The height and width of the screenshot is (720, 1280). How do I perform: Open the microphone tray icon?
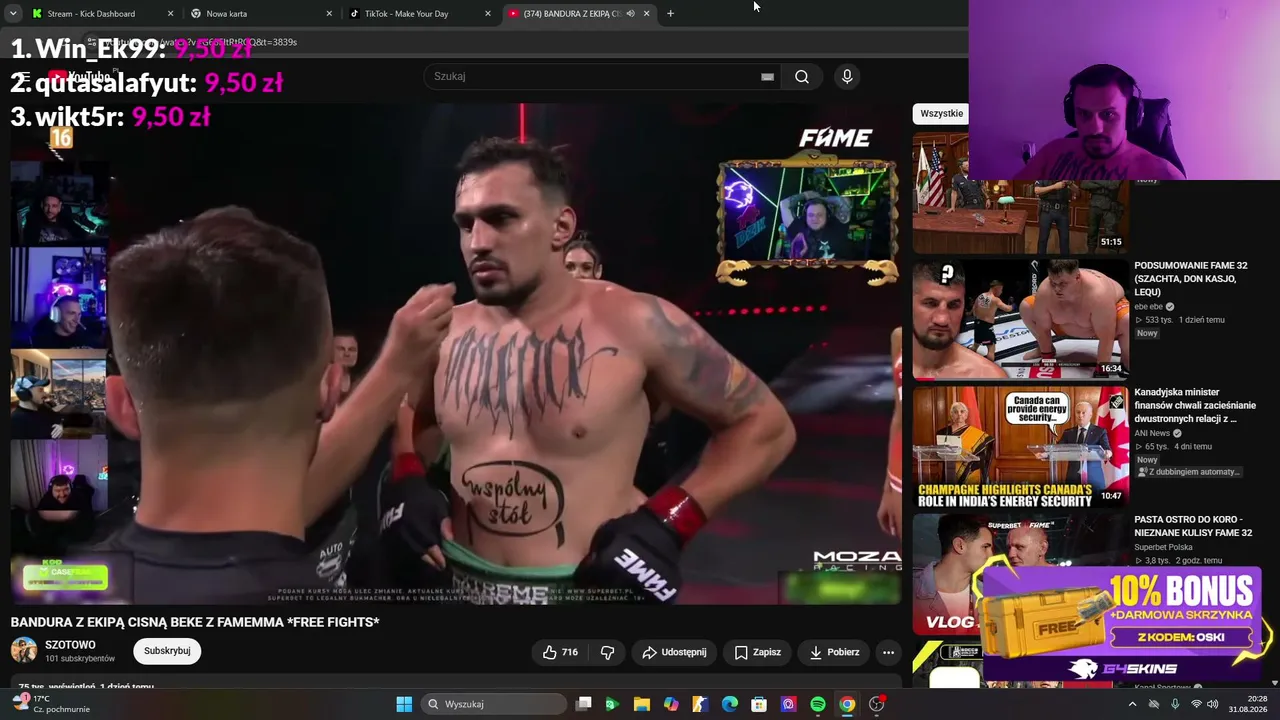[1174, 704]
